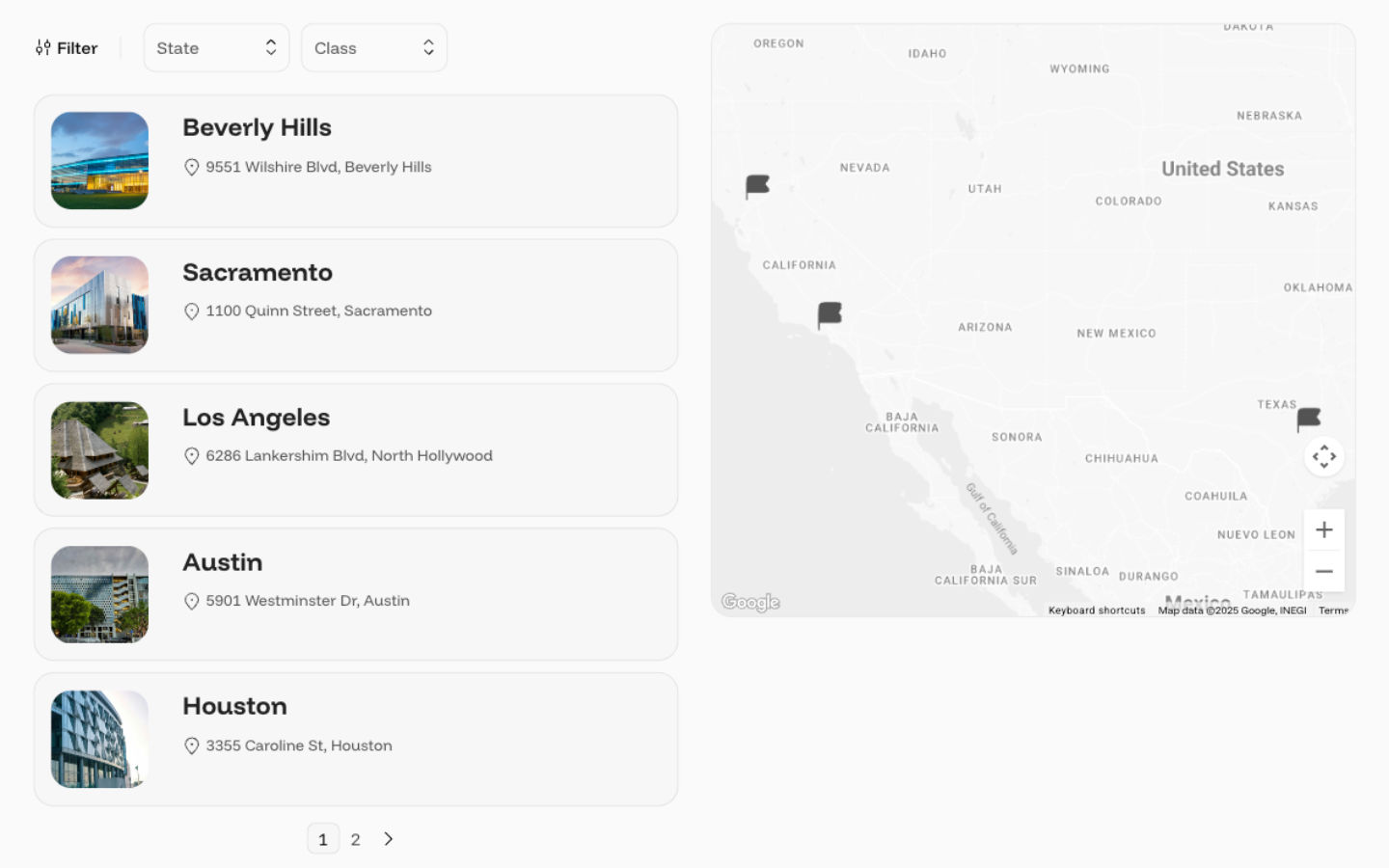
Task: Click the Filter sliders icon
Action: pos(43,48)
